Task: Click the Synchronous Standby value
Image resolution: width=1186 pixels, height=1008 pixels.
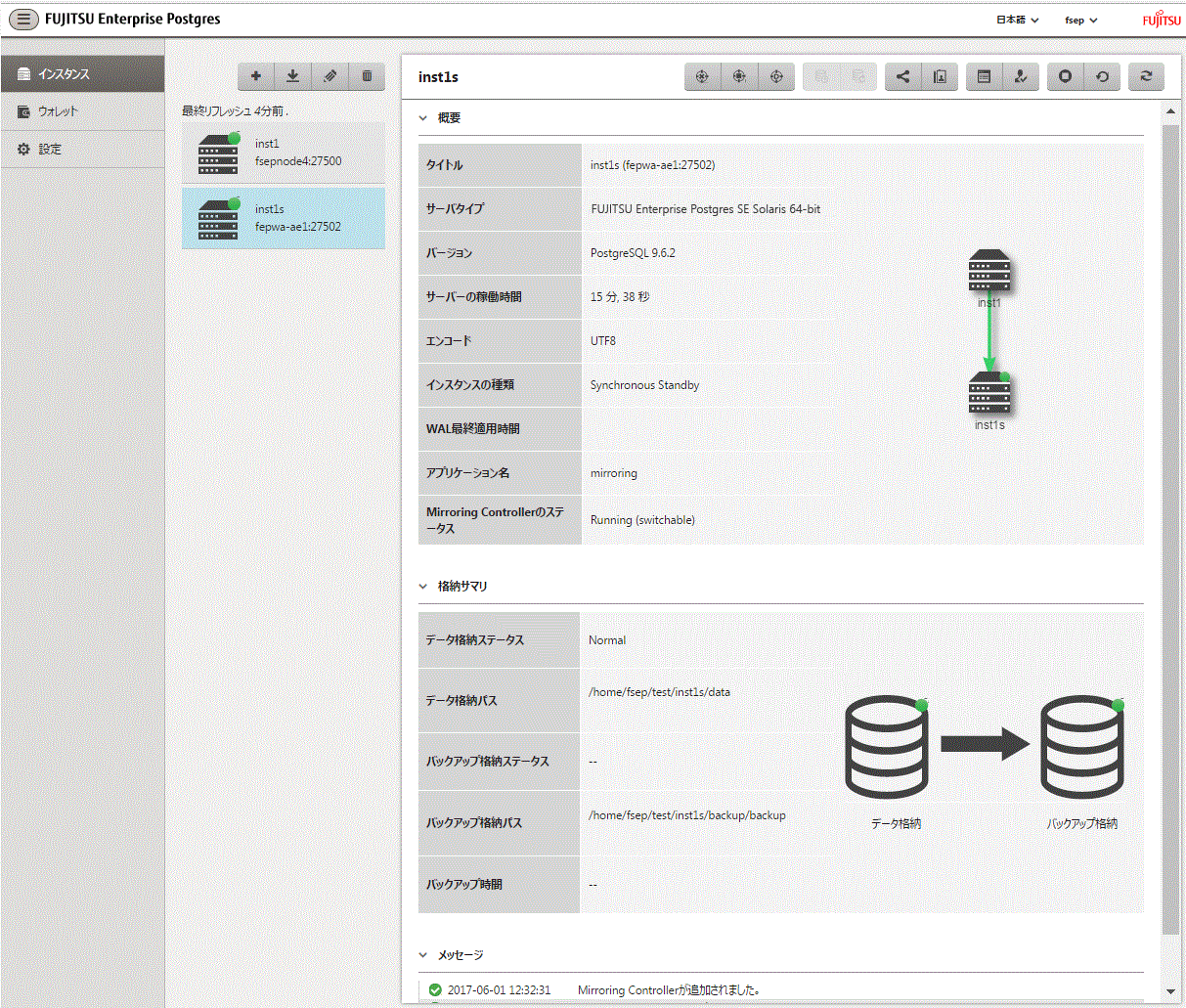Action: point(645,385)
